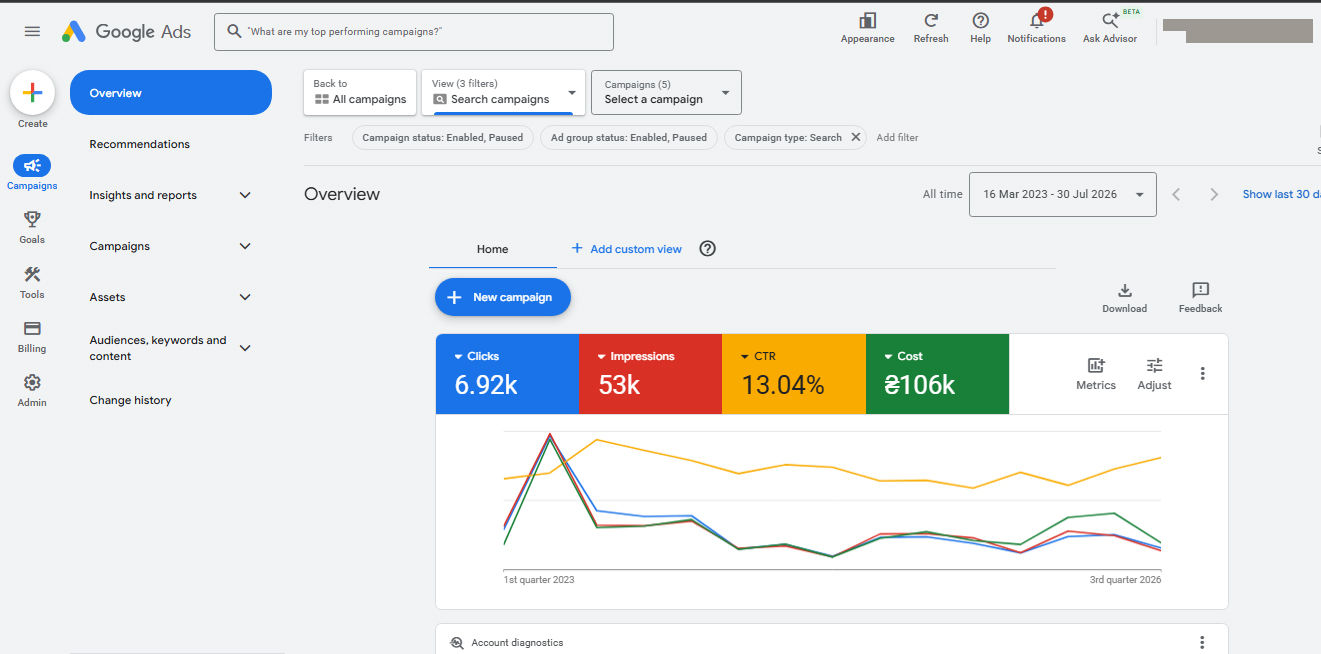Screen dimensions: 1321x654
Task: Add custom view tab
Action: coord(626,249)
